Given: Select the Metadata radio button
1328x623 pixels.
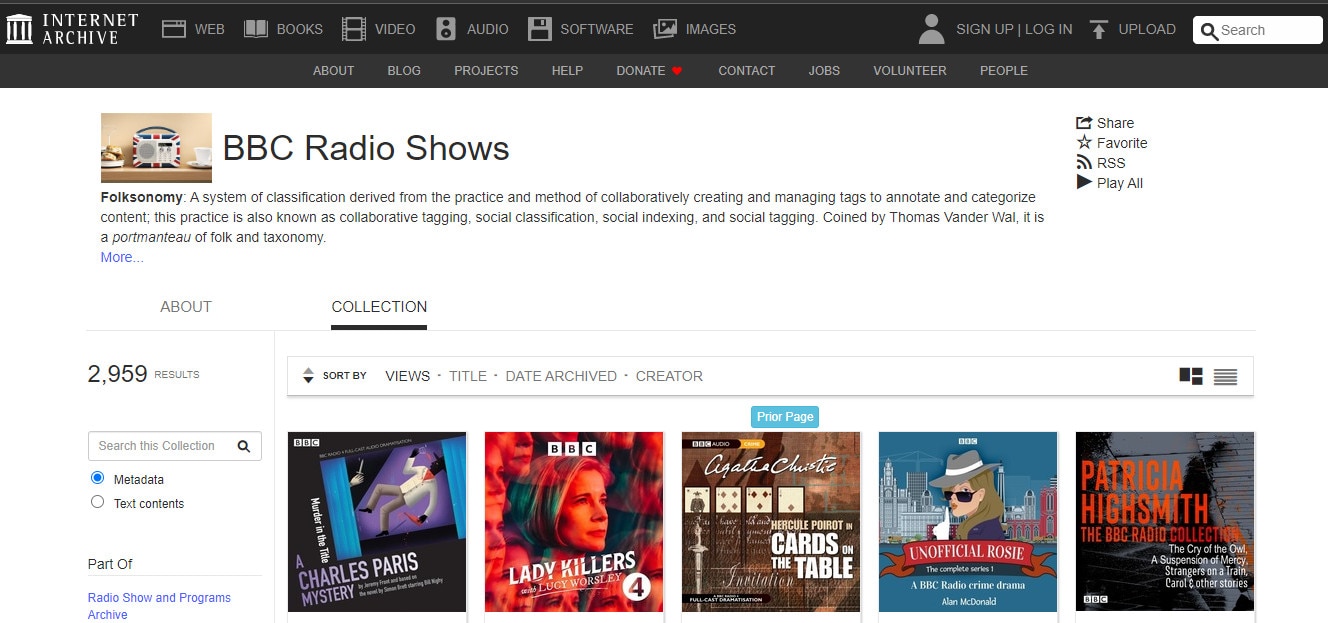Looking at the screenshot, I should click(x=97, y=478).
